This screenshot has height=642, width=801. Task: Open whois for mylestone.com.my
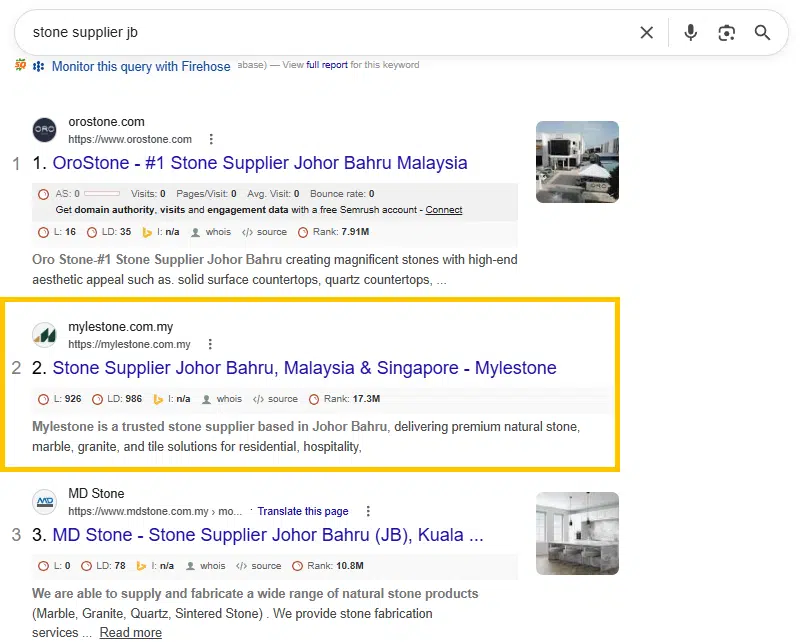(x=229, y=399)
